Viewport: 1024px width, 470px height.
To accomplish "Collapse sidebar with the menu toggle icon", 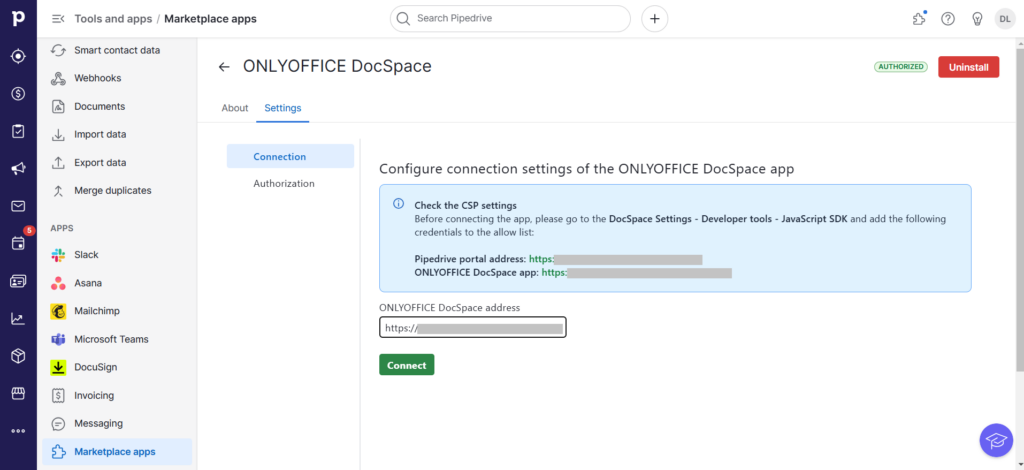I will coord(58,19).
